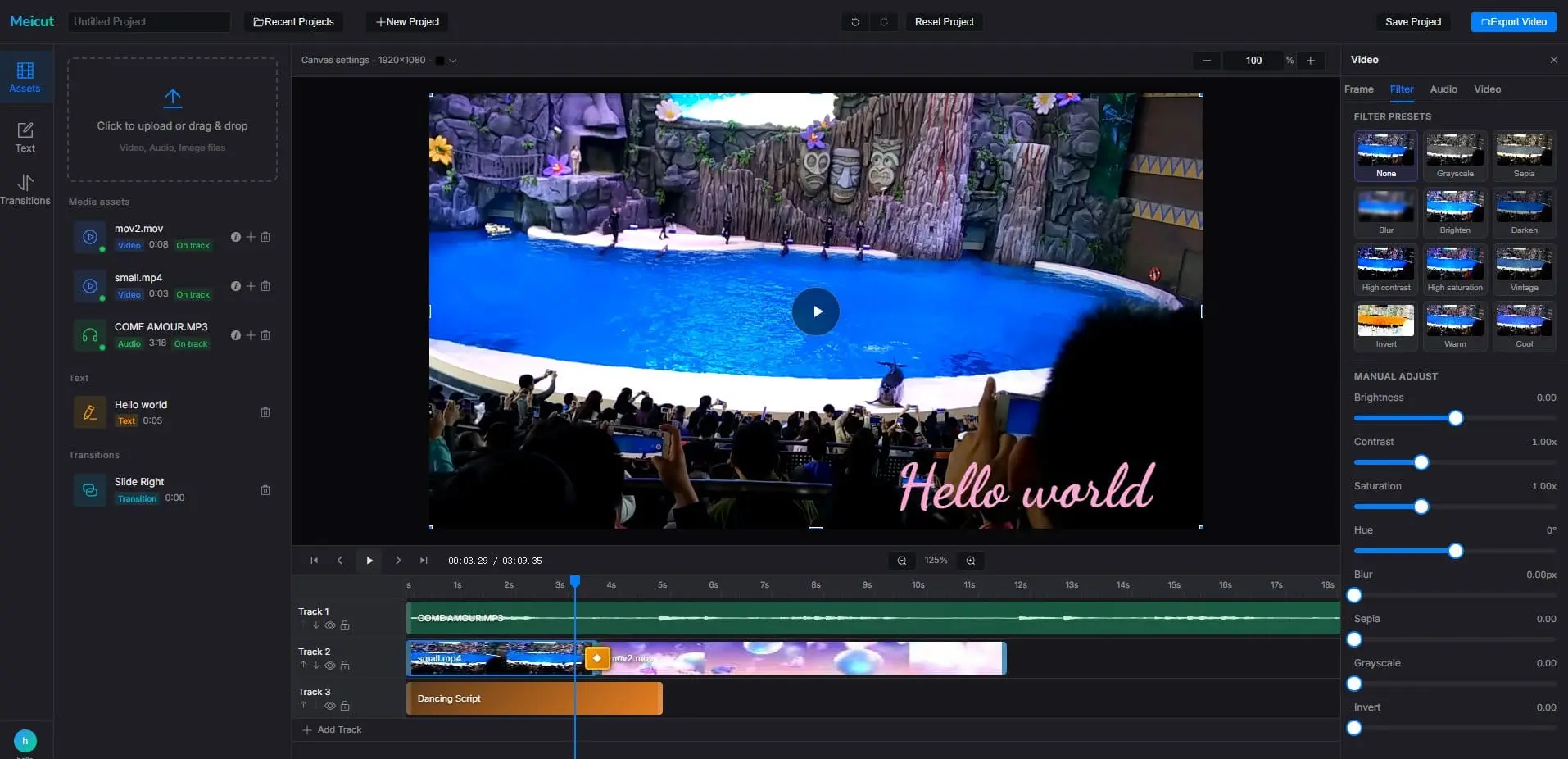Click the Slide Right transition marker on Track 2
1568x759 pixels.
tap(597, 658)
